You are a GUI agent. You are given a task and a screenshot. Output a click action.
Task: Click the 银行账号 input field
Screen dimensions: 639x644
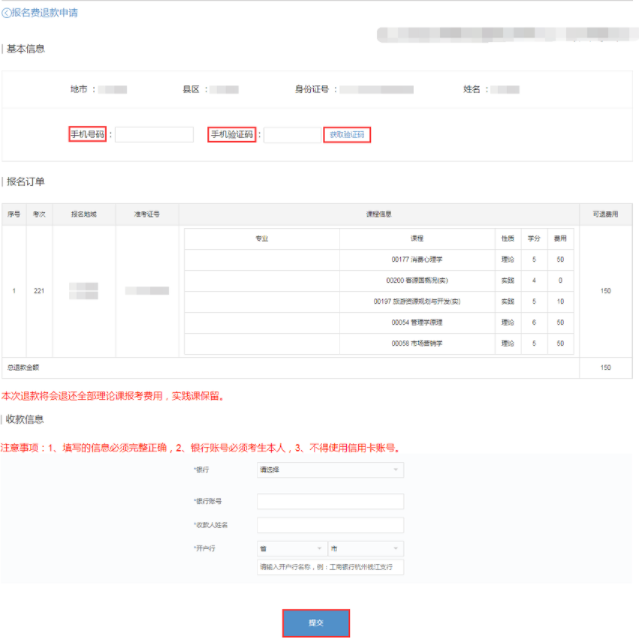[330, 502]
